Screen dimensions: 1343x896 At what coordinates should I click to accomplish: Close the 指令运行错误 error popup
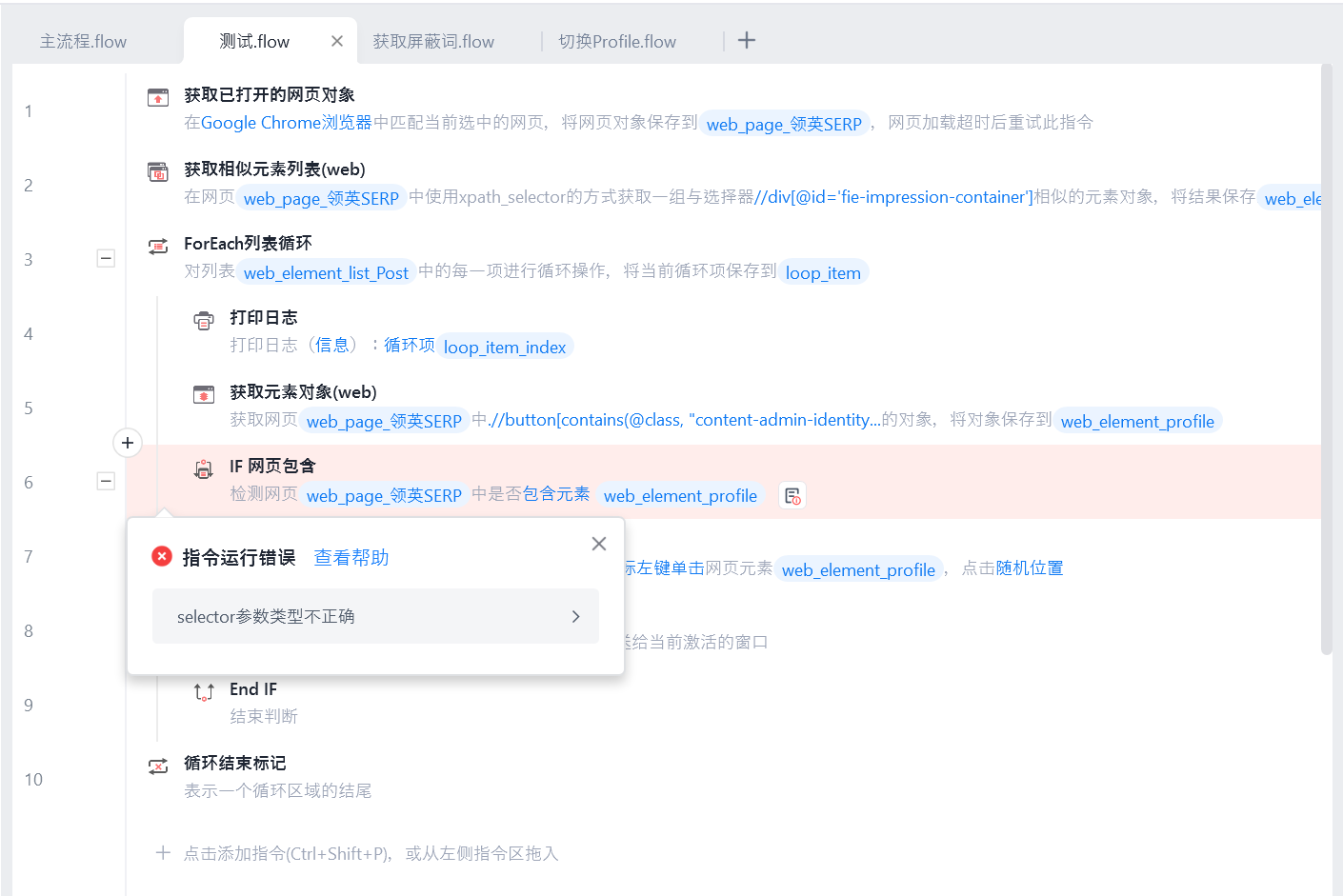coord(599,544)
